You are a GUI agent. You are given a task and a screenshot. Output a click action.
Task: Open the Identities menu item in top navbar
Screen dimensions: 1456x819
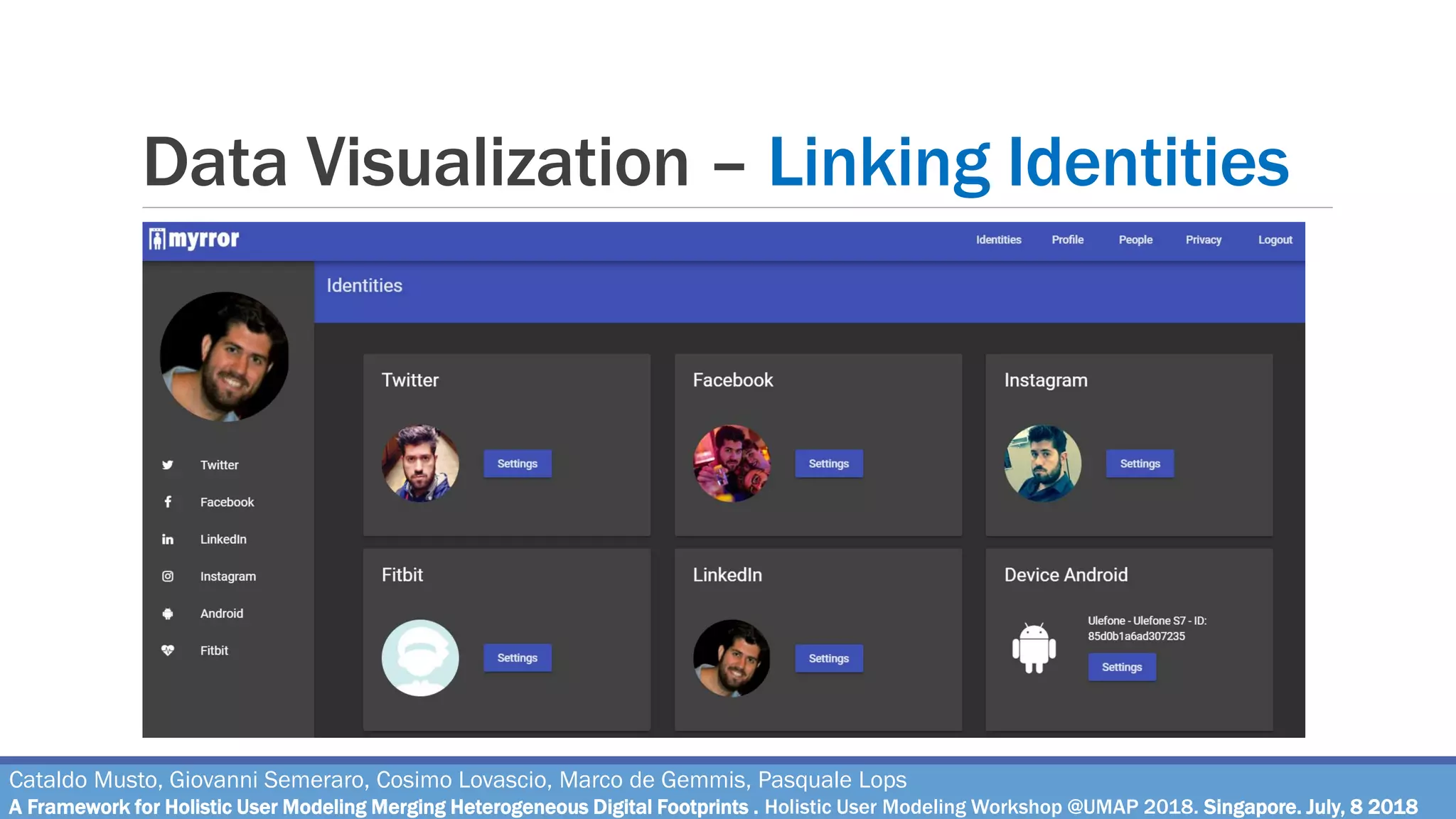pyautogui.click(x=998, y=240)
